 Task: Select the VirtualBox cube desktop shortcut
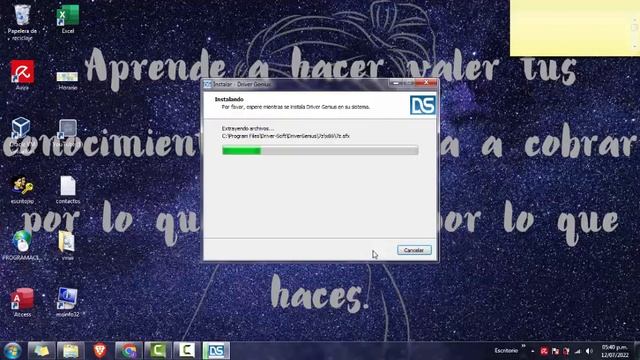pos(21,131)
